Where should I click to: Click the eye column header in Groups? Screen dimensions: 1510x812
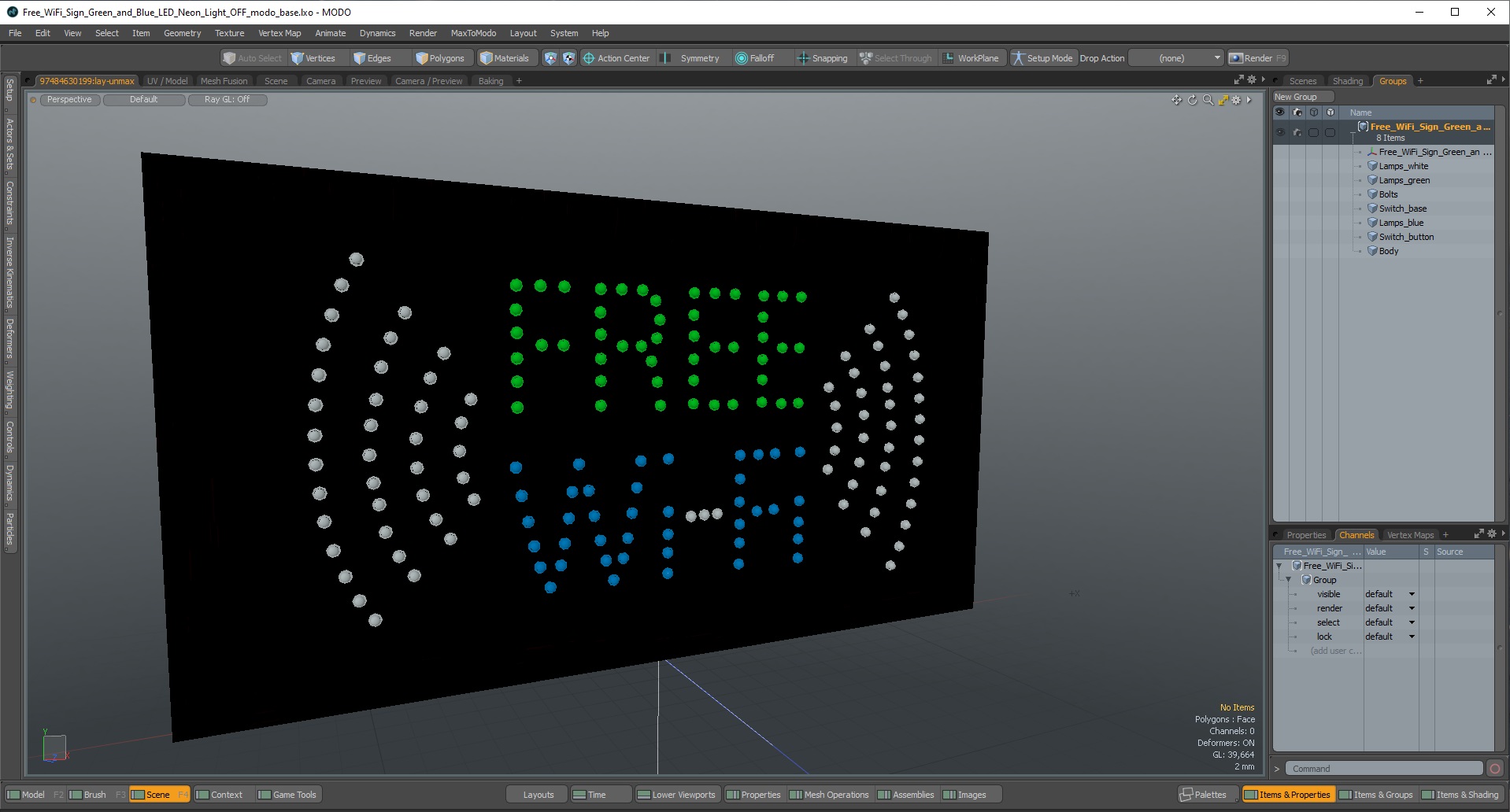tap(1280, 113)
